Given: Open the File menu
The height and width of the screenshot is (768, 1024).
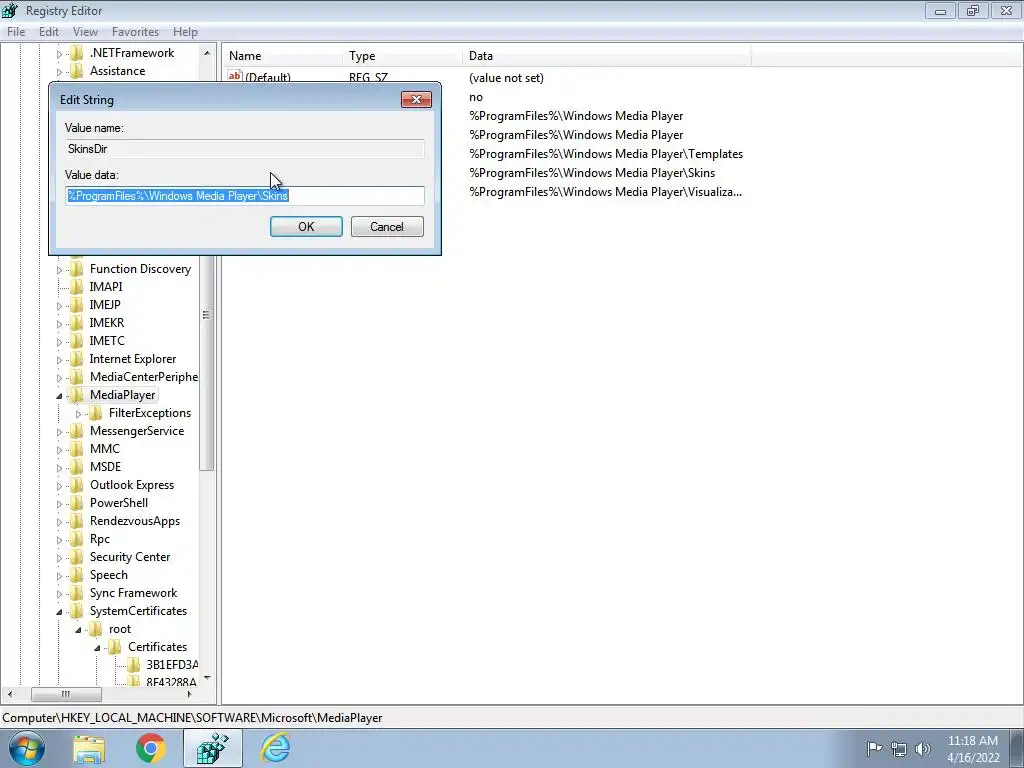Looking at the screenshot, I should 16,31.
